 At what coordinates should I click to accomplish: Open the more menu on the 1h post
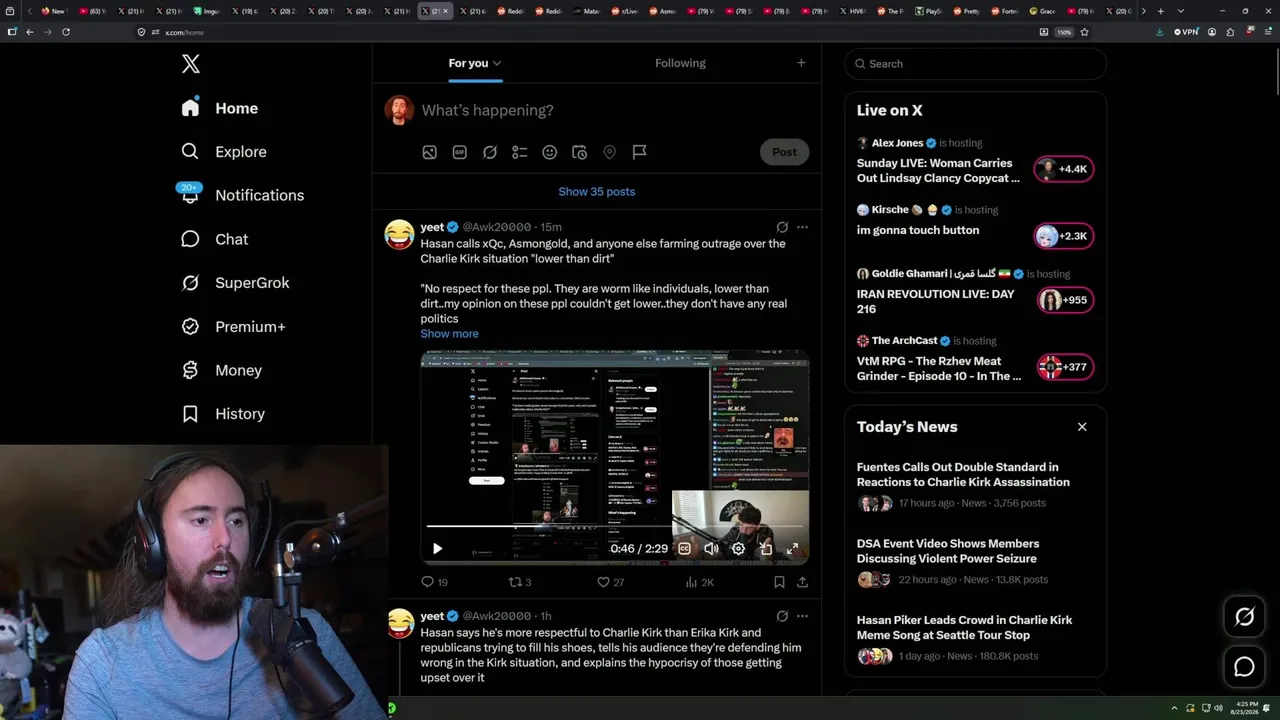(802, 616)
